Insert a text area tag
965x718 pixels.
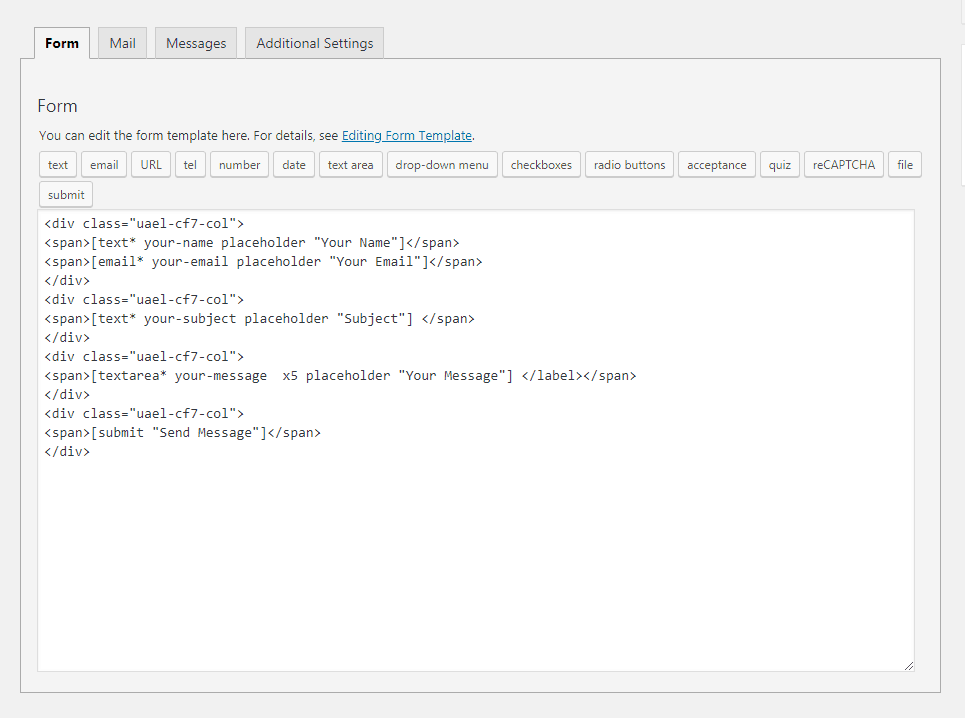350,165
